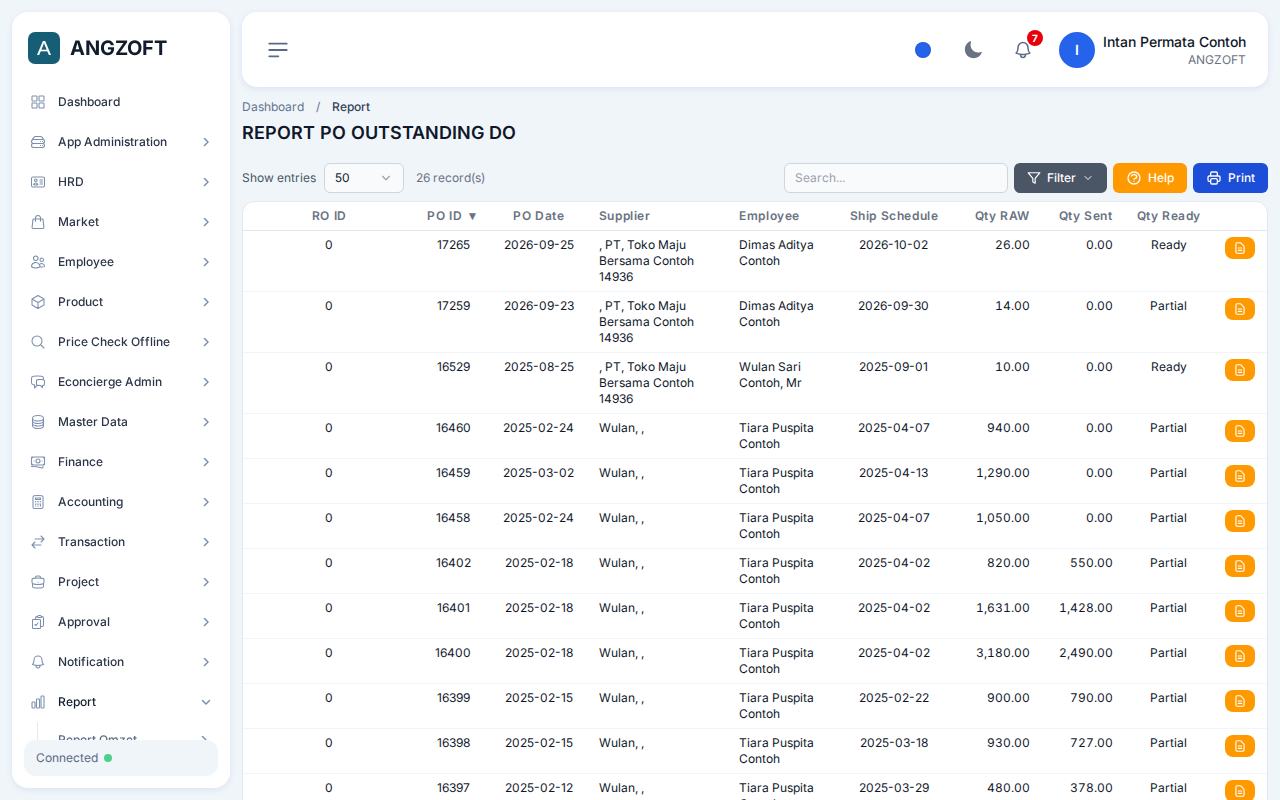Sort by the Supplier column header

pos(624,216)
